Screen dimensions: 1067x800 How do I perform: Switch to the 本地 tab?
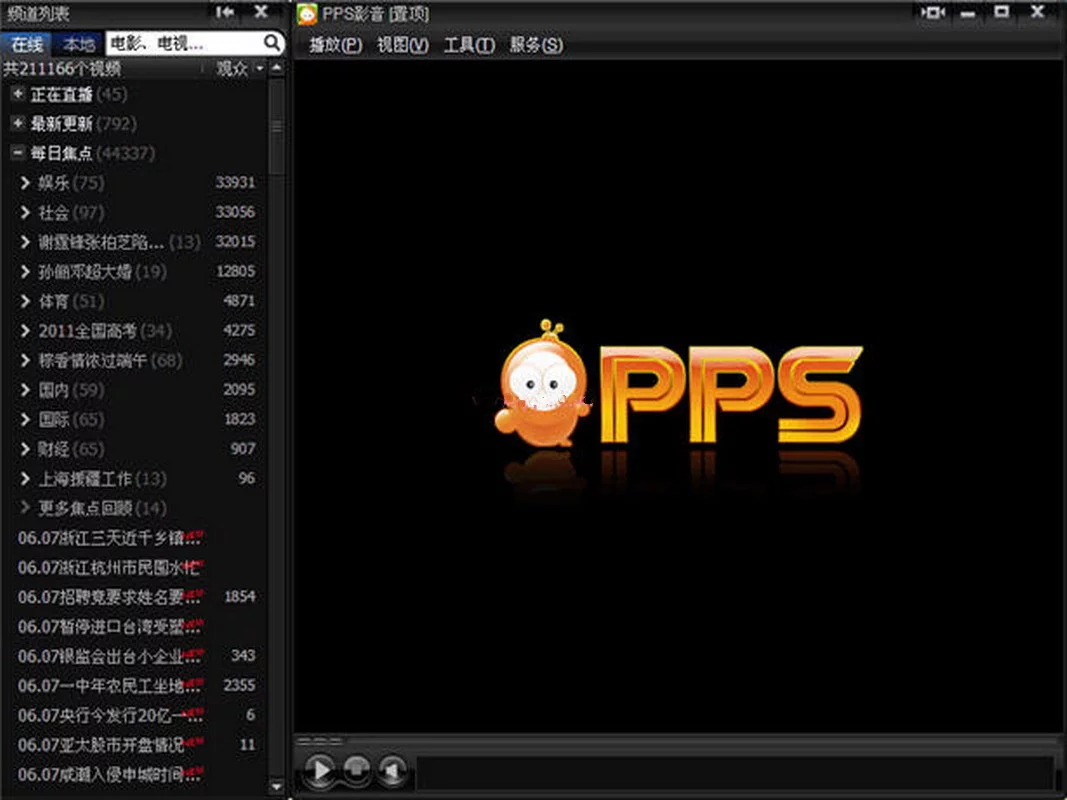[x=78, y=44]
